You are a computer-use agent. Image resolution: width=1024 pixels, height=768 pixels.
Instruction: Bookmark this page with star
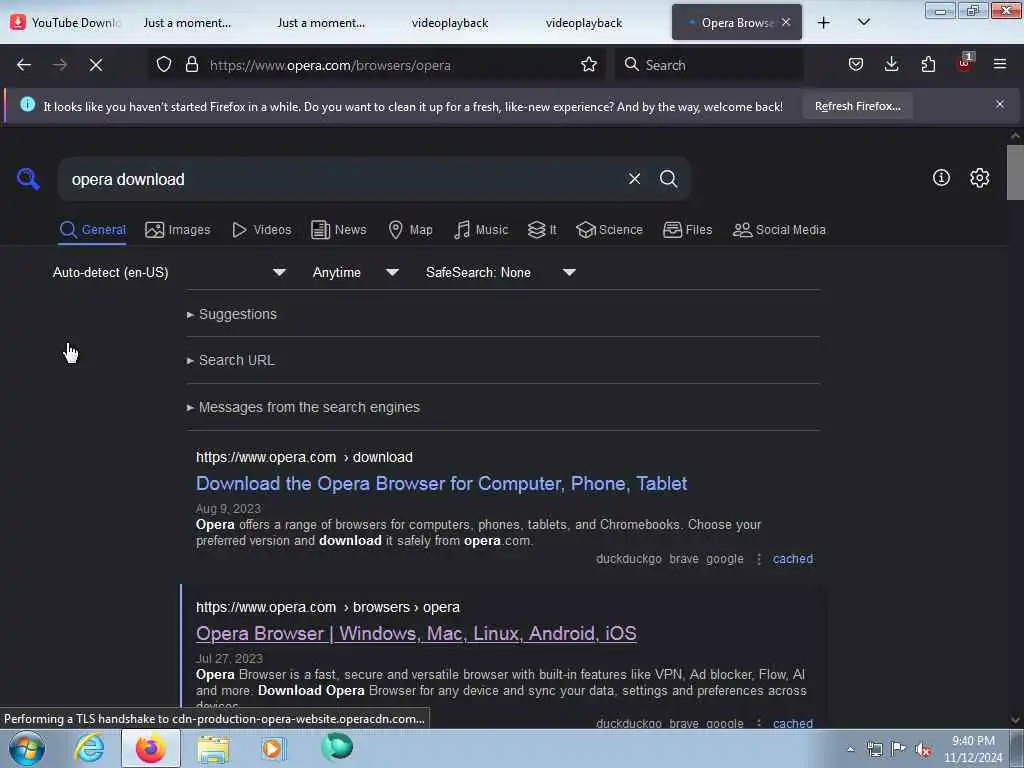point(588,65)
